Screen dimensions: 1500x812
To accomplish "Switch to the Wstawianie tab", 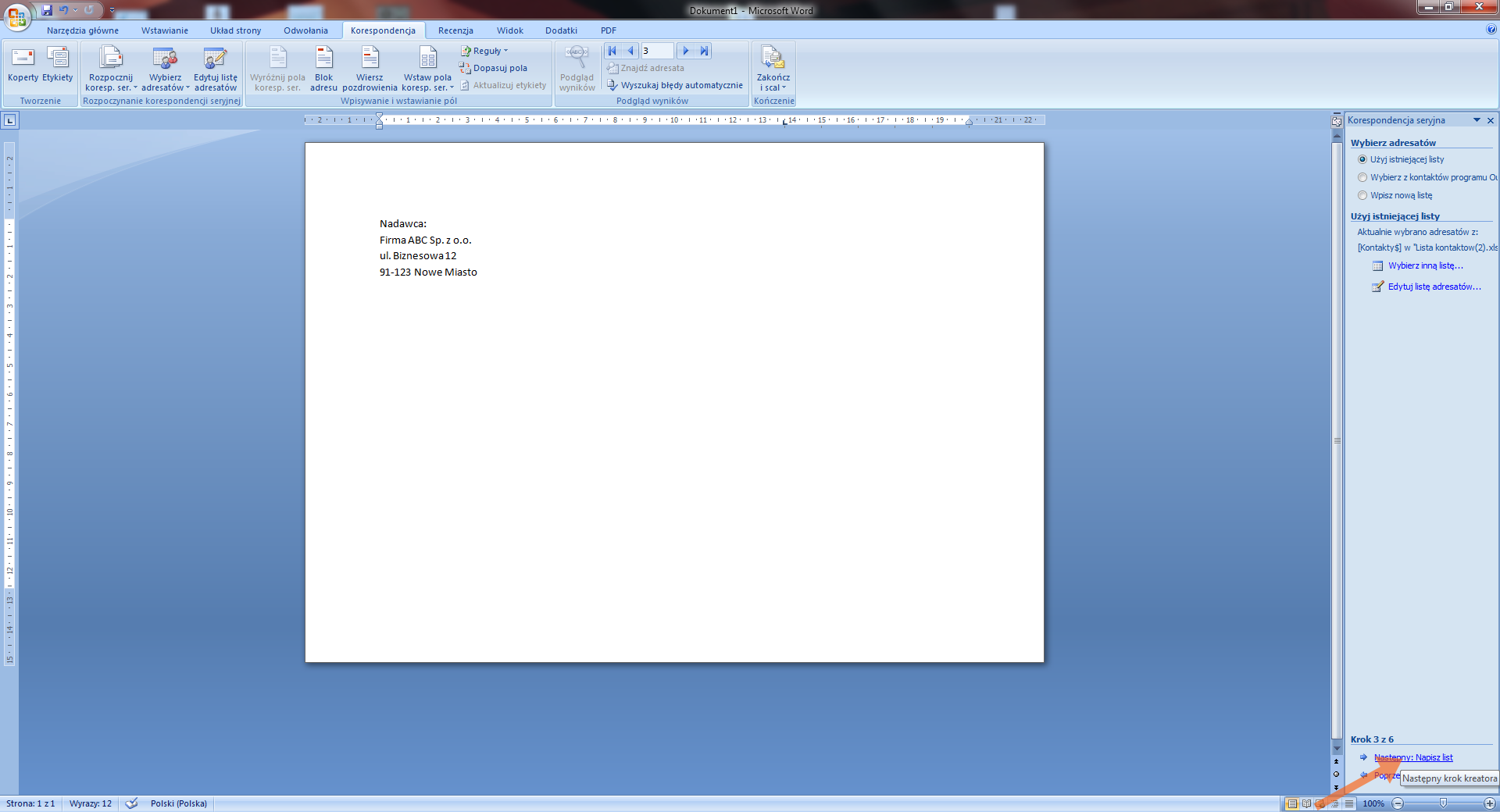I will point(164,30).
